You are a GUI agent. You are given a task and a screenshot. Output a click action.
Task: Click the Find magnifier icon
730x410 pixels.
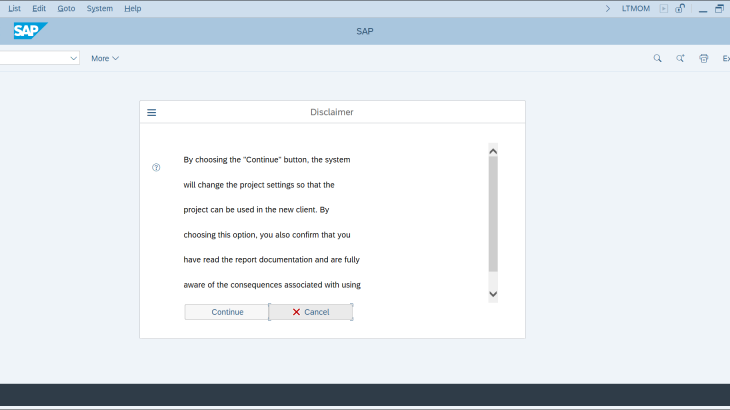(657, 58)
